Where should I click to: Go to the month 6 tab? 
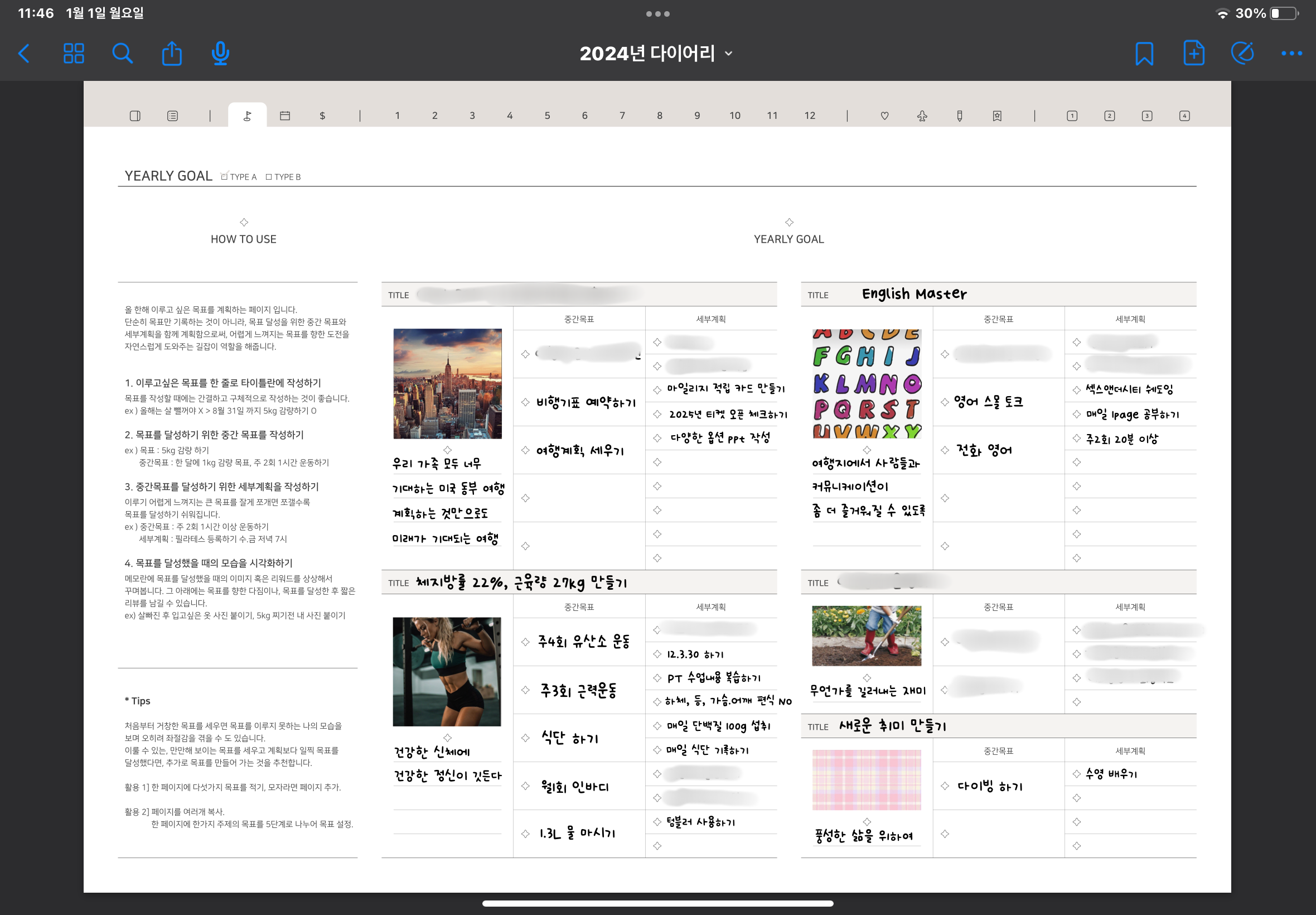pyautogui.click(x=584, y=115)
